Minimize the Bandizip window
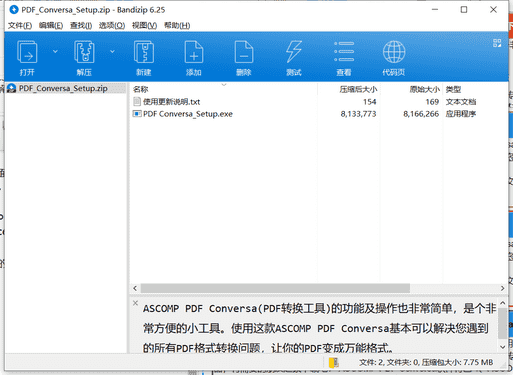This screenshot has height=375, width=513. [435, 10]
